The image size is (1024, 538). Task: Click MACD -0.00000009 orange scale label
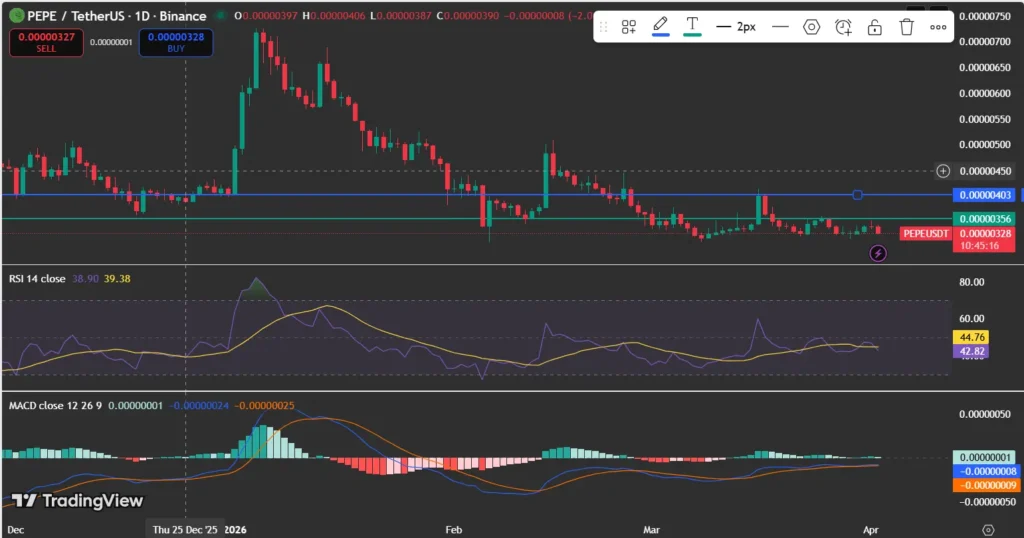coord(985,485)
